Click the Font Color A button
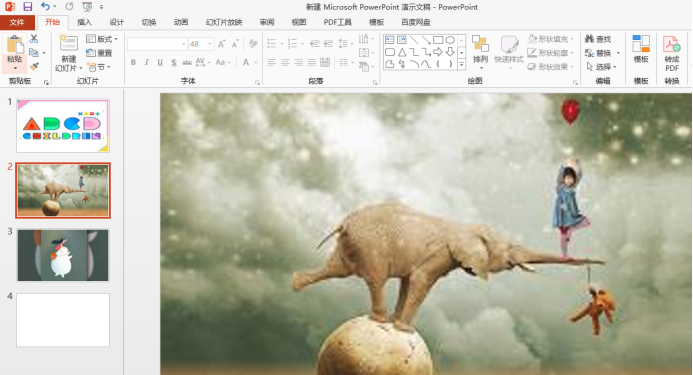Viewport: 693px width, 375px height. (246, 62)
